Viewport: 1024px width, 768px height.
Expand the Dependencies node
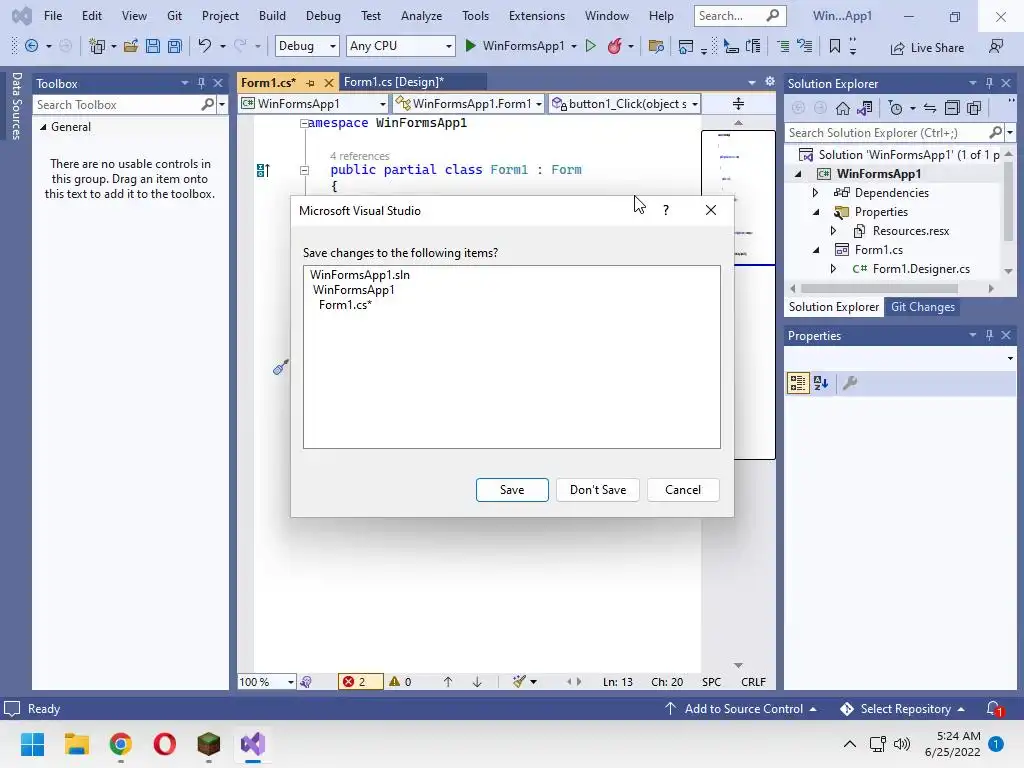tap(815, 193)
